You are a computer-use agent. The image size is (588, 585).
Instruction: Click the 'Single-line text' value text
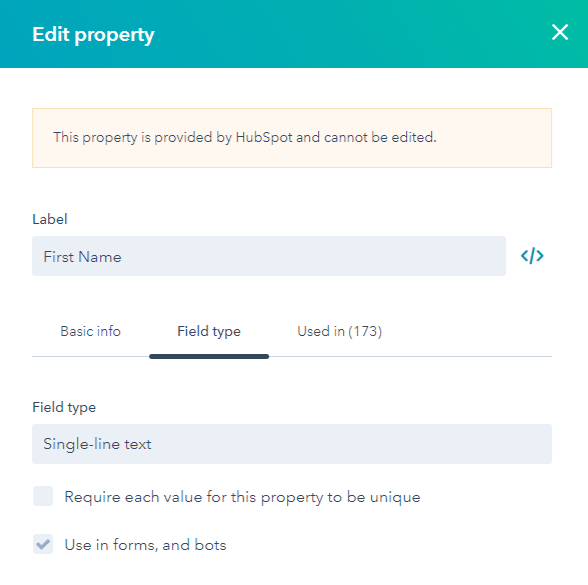(x=97, y=444)
